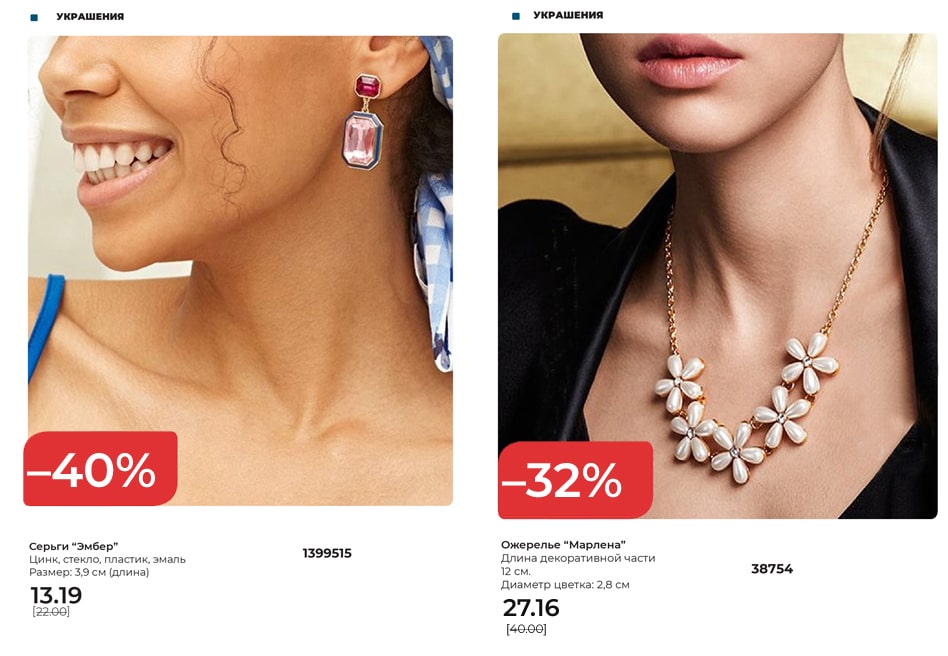Click the crossed-out 40.00 old price
The height and width of the screenshot is (656, 948).
(x=526, y=629)
